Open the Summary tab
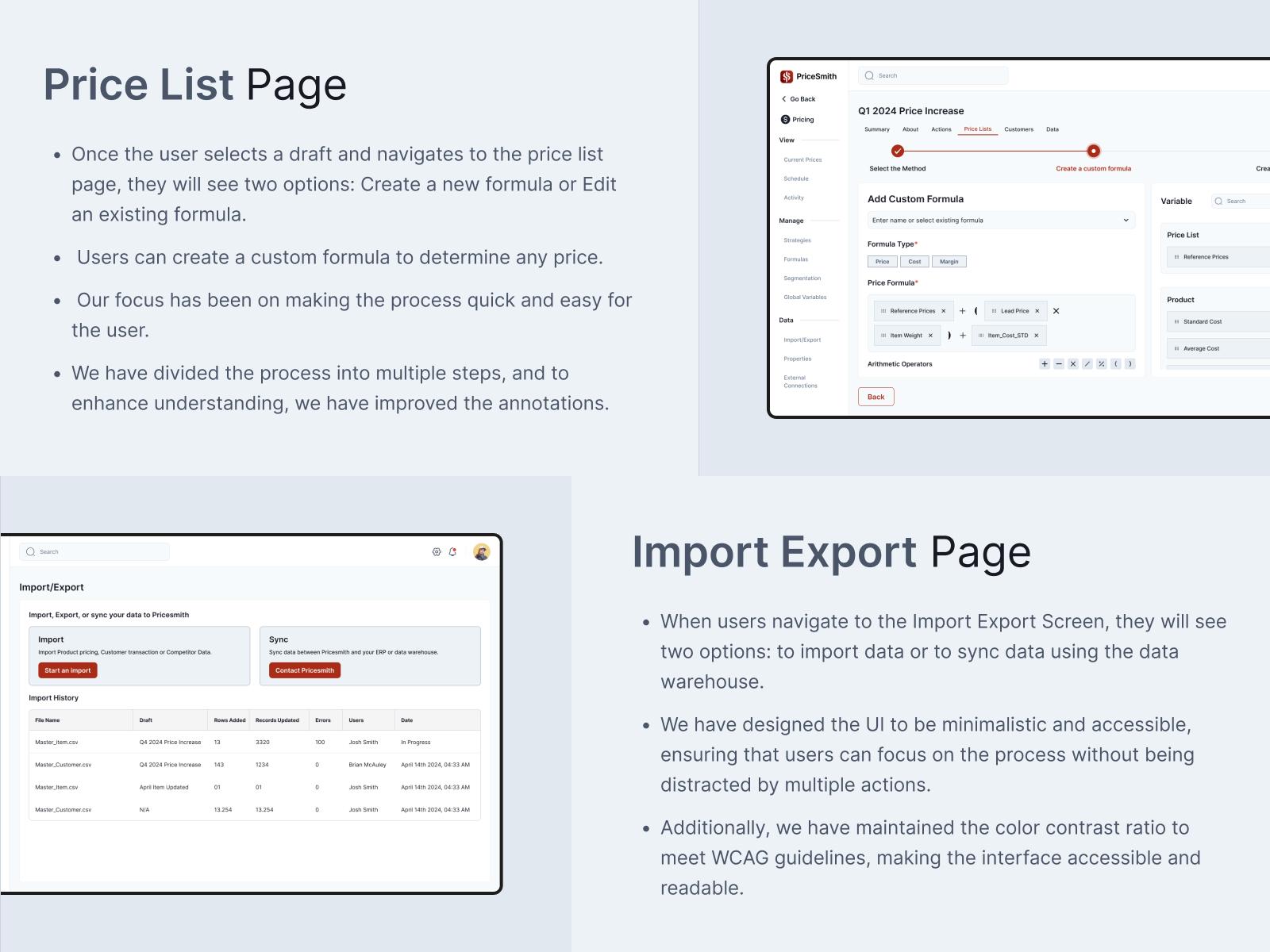Viewport: 1270px width, 952px height. tap(876, 129)
